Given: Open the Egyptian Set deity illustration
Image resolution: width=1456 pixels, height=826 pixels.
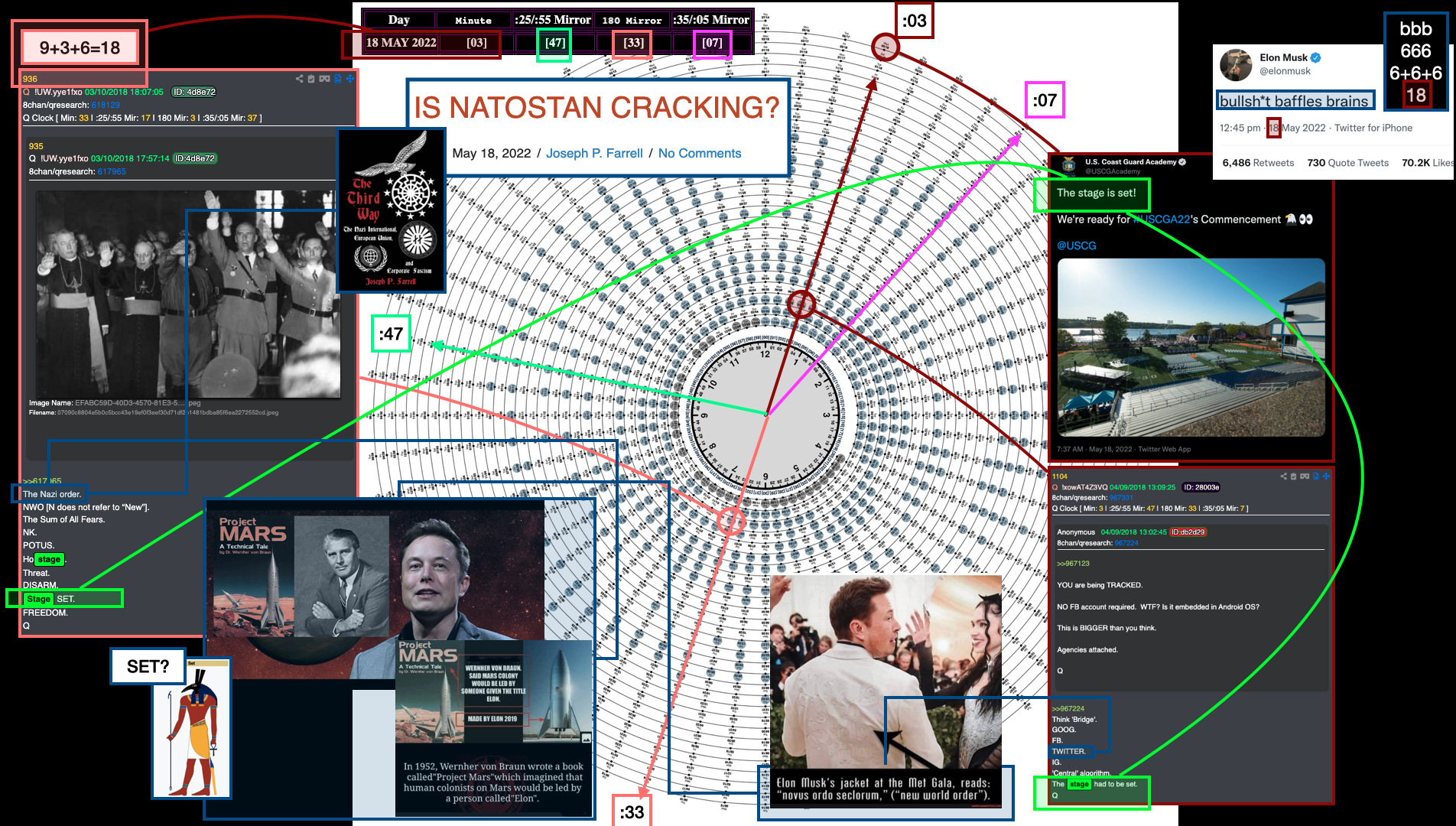Looking at the screenshot, I should pyautogui.click(x=192, y=729).
